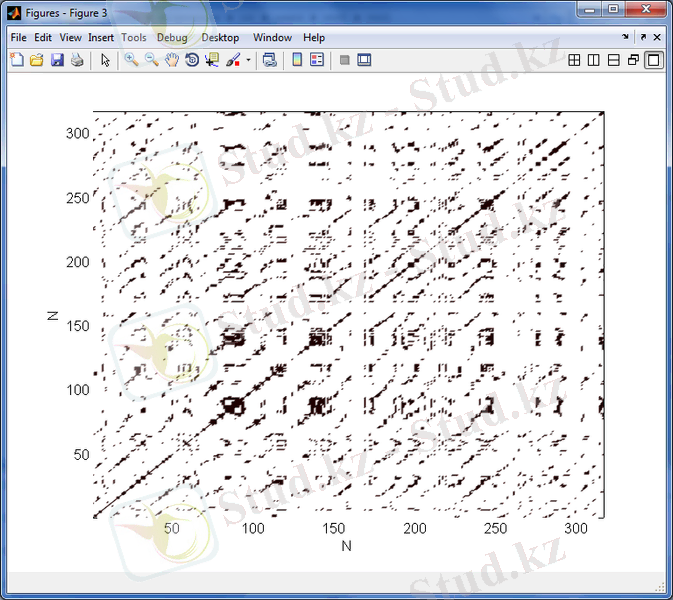Activate the Zoom In tool
The image size is (673, 600).
131,60
